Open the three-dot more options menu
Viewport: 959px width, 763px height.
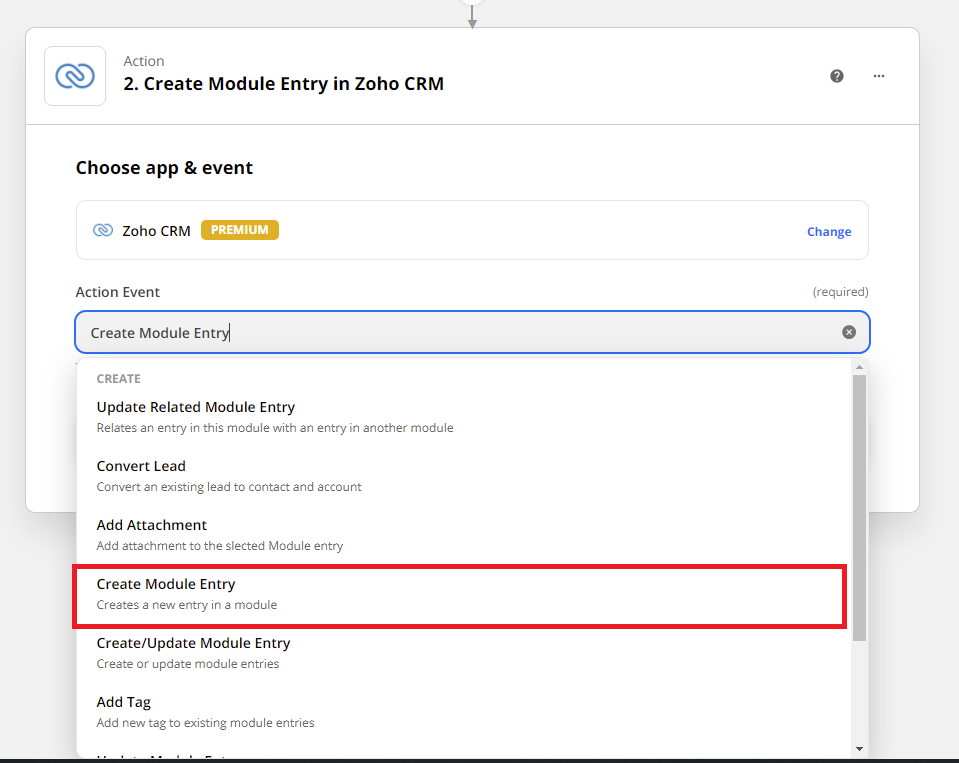pos(879,76)
